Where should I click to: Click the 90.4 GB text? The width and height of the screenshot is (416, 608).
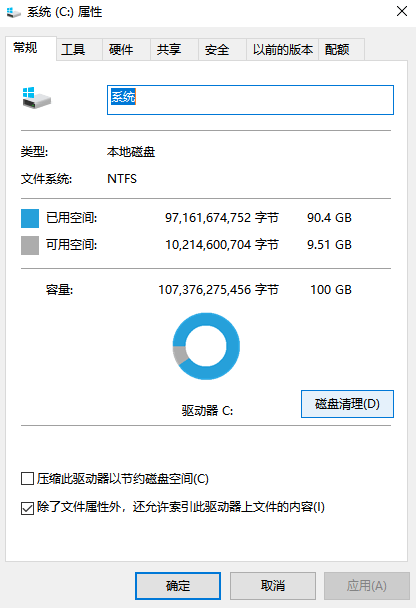[329, 218]
